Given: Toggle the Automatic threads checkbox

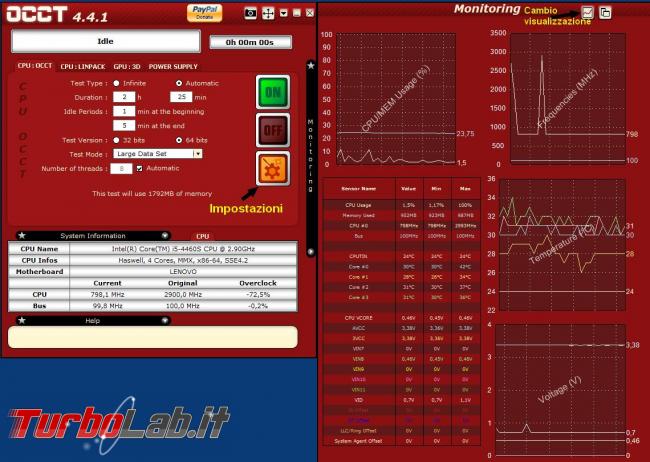Looking at the screenshot, I should pyautogui.click(x=140, y=168).
